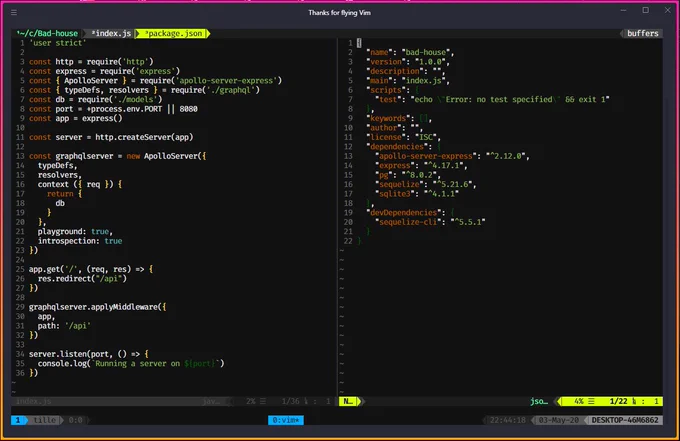The width and height of the screenshot is (680, 441).
Task: Click the vertical split divider between panes
Action: pyautogui.click(x=337, y=217)
